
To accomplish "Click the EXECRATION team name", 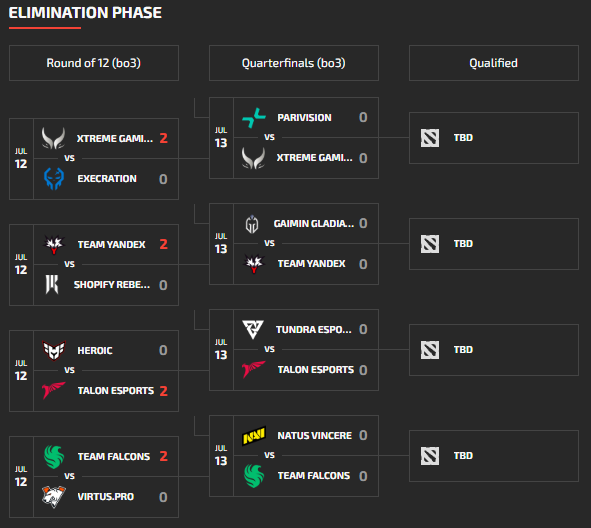I will [107, 179].
